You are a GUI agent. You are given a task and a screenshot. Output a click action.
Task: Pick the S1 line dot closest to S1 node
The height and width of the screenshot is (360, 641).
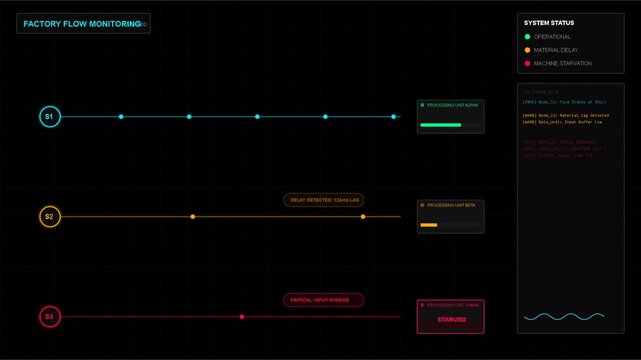[121, 116]
